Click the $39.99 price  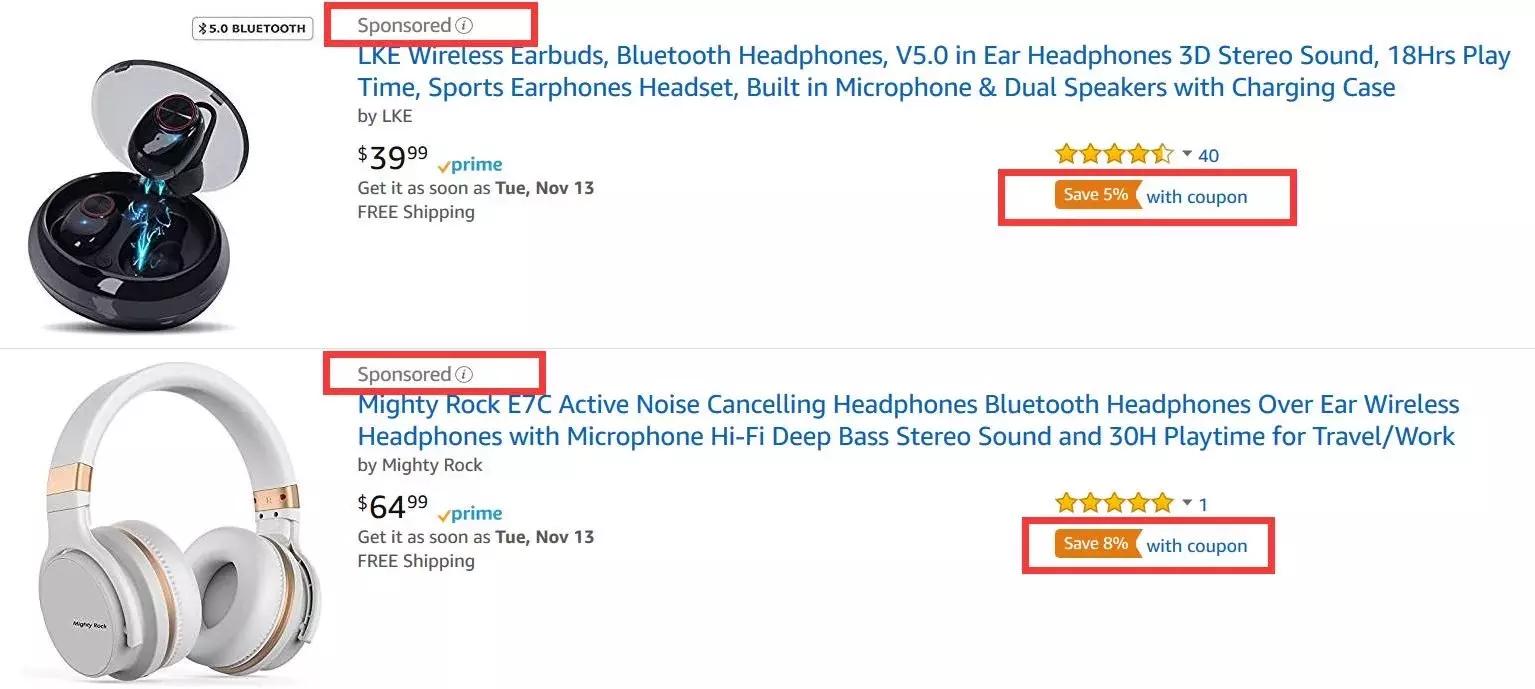pos(393,158)
